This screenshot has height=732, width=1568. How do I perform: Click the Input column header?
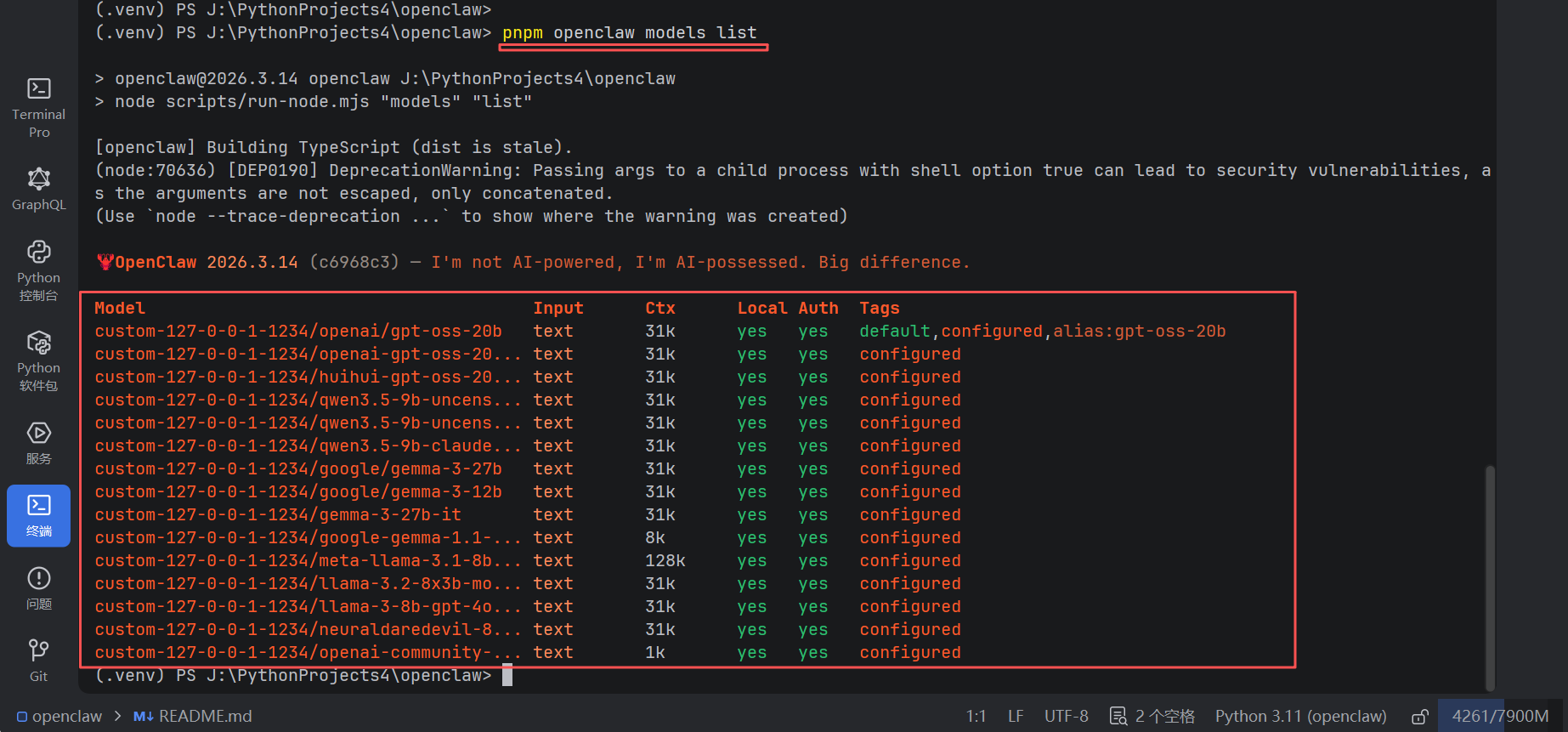pos(558,308)
